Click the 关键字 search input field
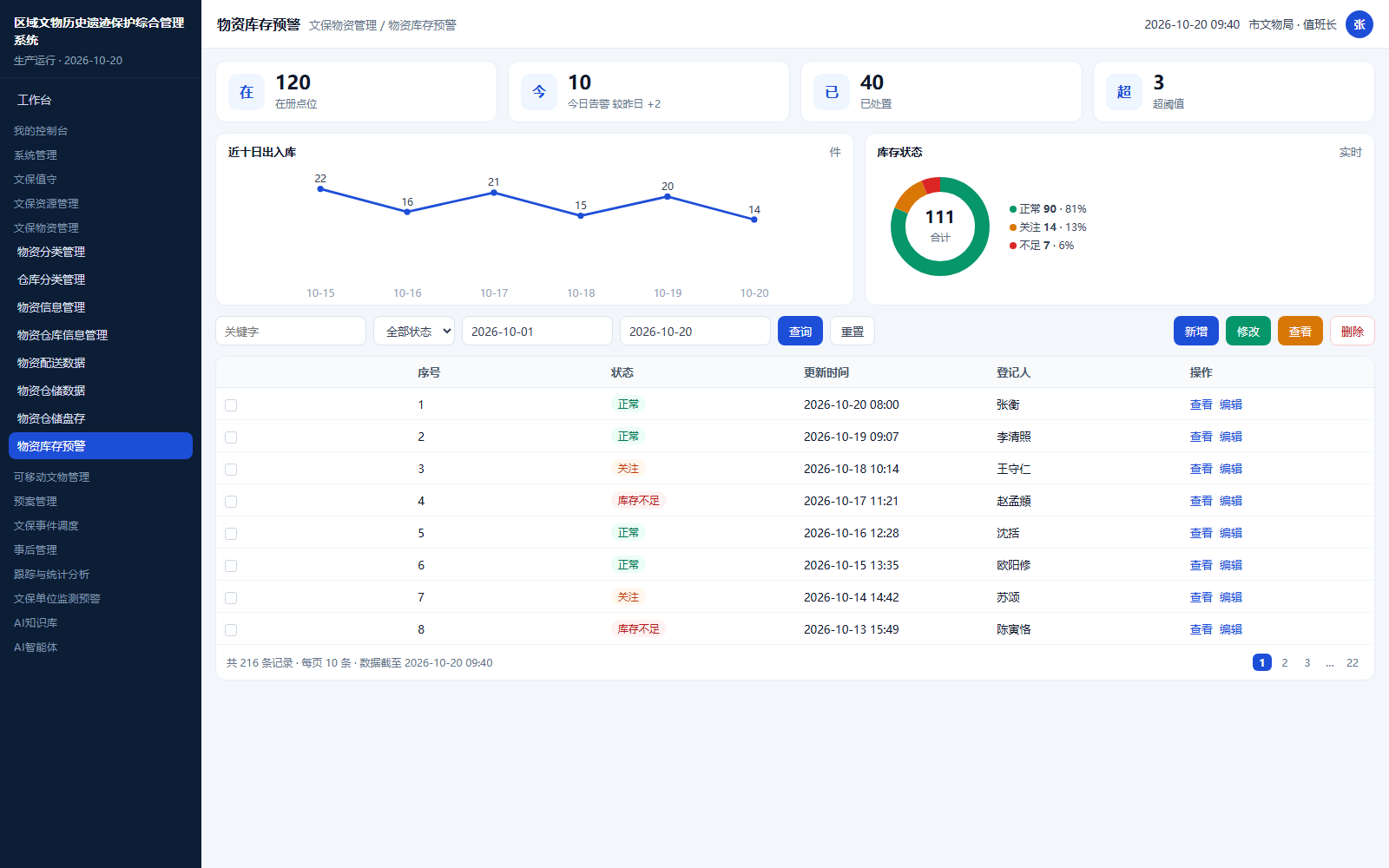 [291, 331]
